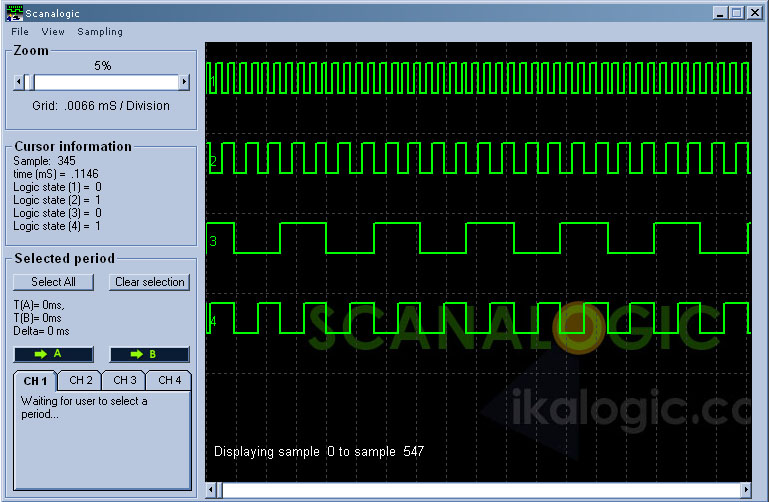Switch to the CH 2 tab
The image size is (769, 502).
(x=80, y=380)
